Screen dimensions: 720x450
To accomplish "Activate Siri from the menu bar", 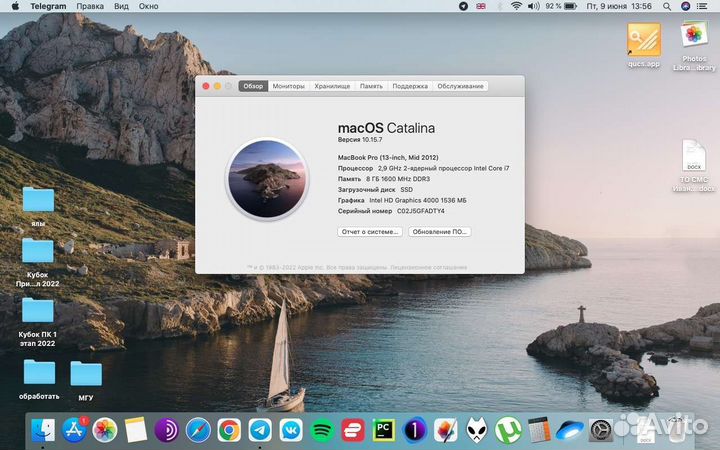I will click(x=685, y=6).
